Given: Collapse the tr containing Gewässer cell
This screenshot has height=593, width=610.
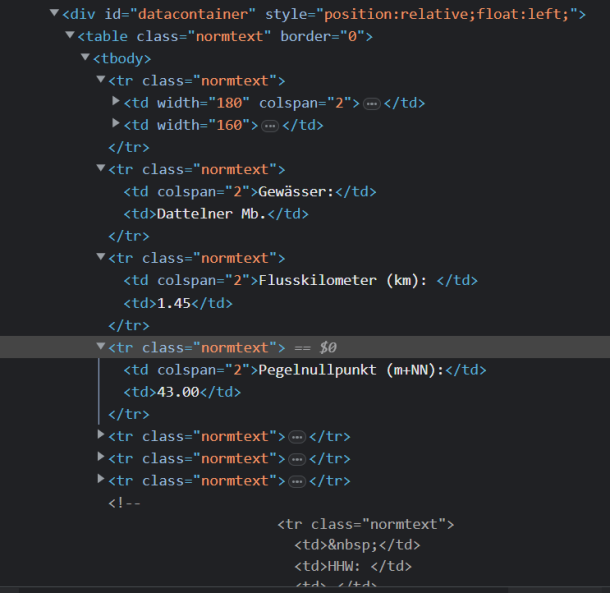Looking at the screenshot, I should coord(101,169).
